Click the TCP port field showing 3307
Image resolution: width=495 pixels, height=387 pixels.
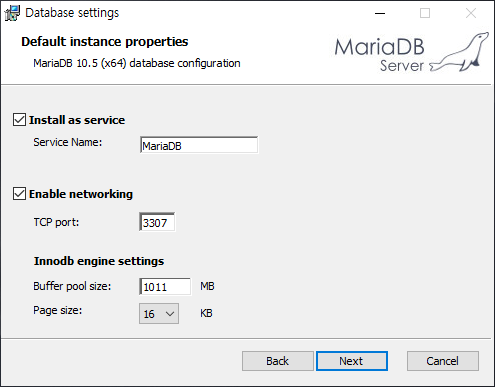[x=157, y=222]
